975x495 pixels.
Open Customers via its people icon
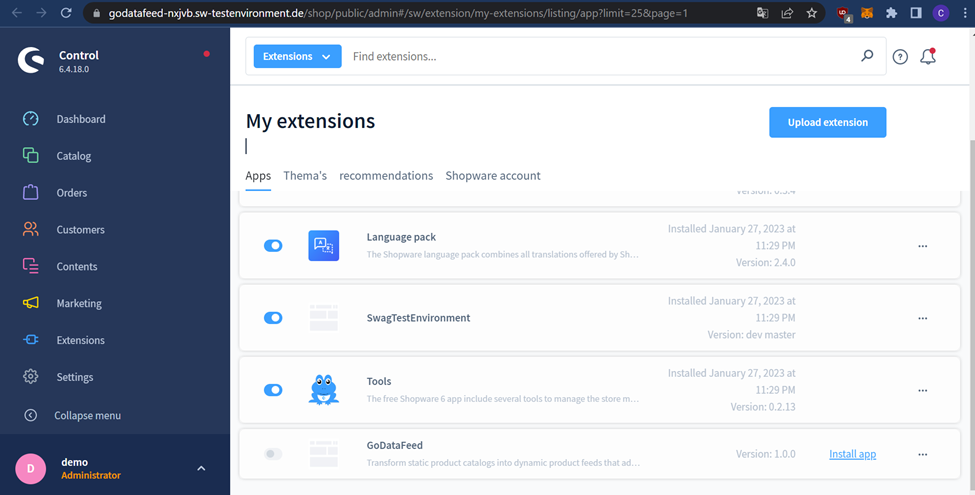click(30, 229)
